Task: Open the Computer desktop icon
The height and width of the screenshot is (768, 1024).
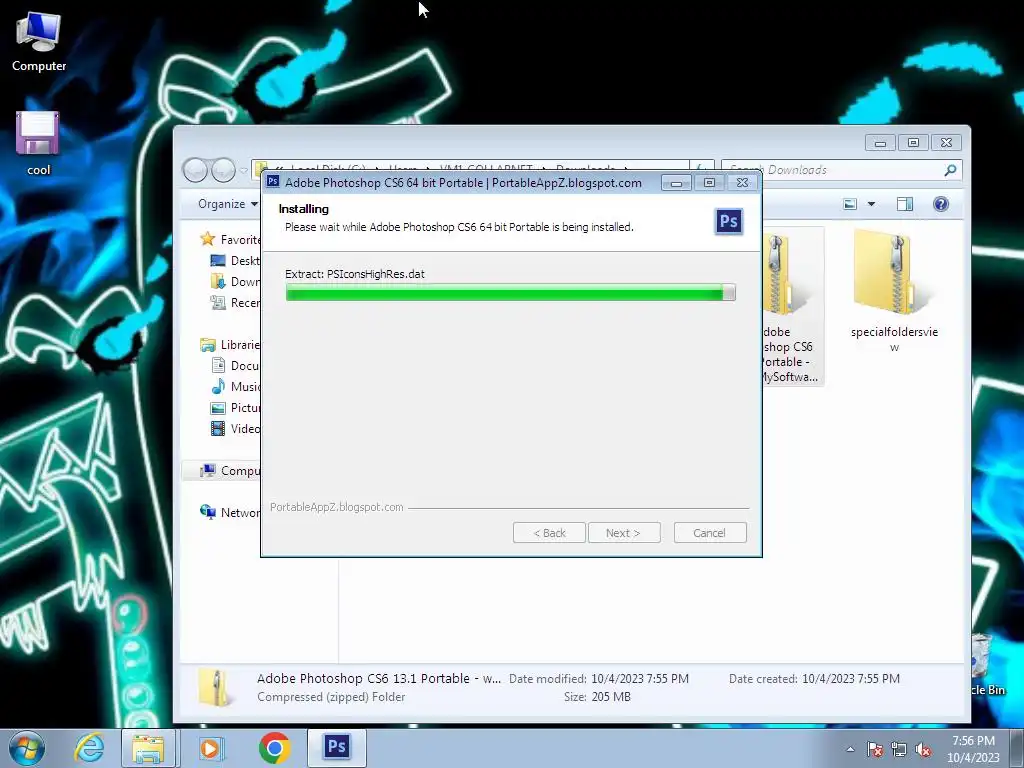Action: [39, 42]
